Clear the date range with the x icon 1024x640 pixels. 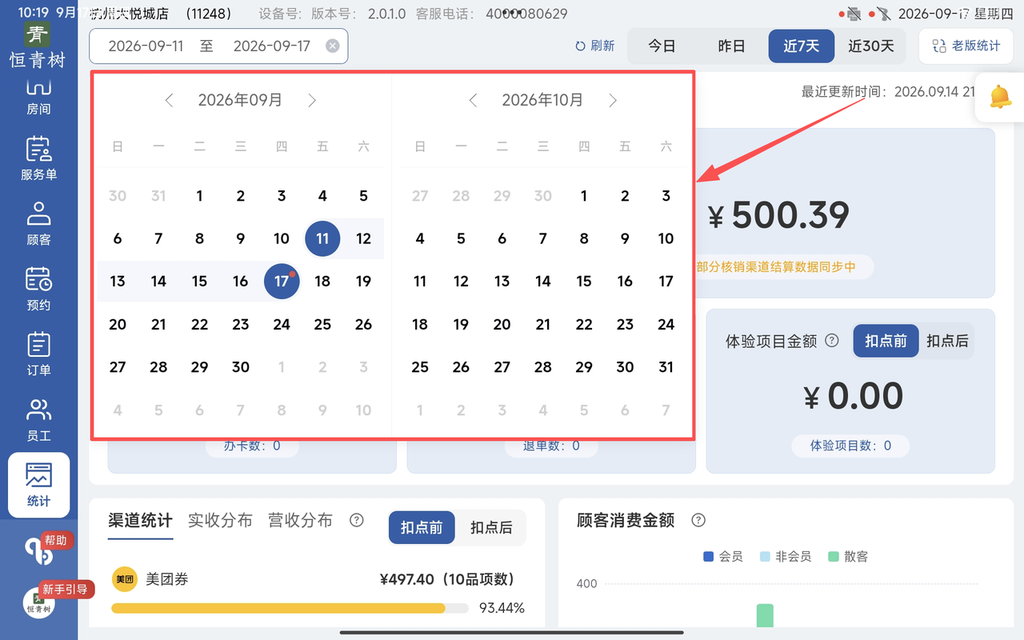tap(332, 46)
